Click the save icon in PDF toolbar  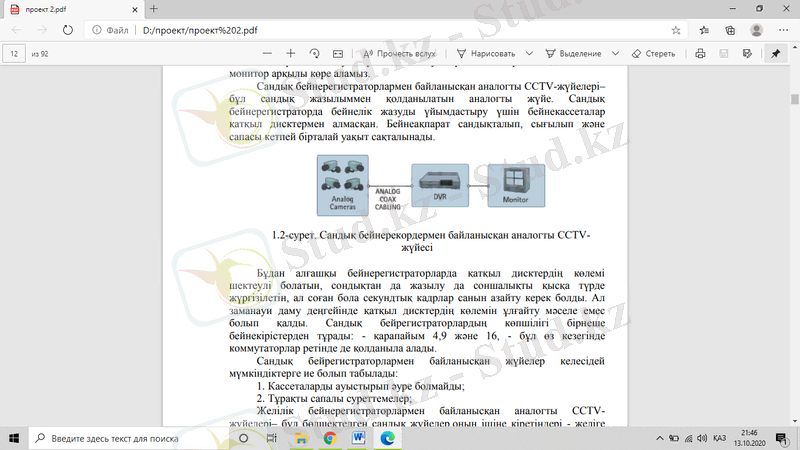click(x=723, y=54)
